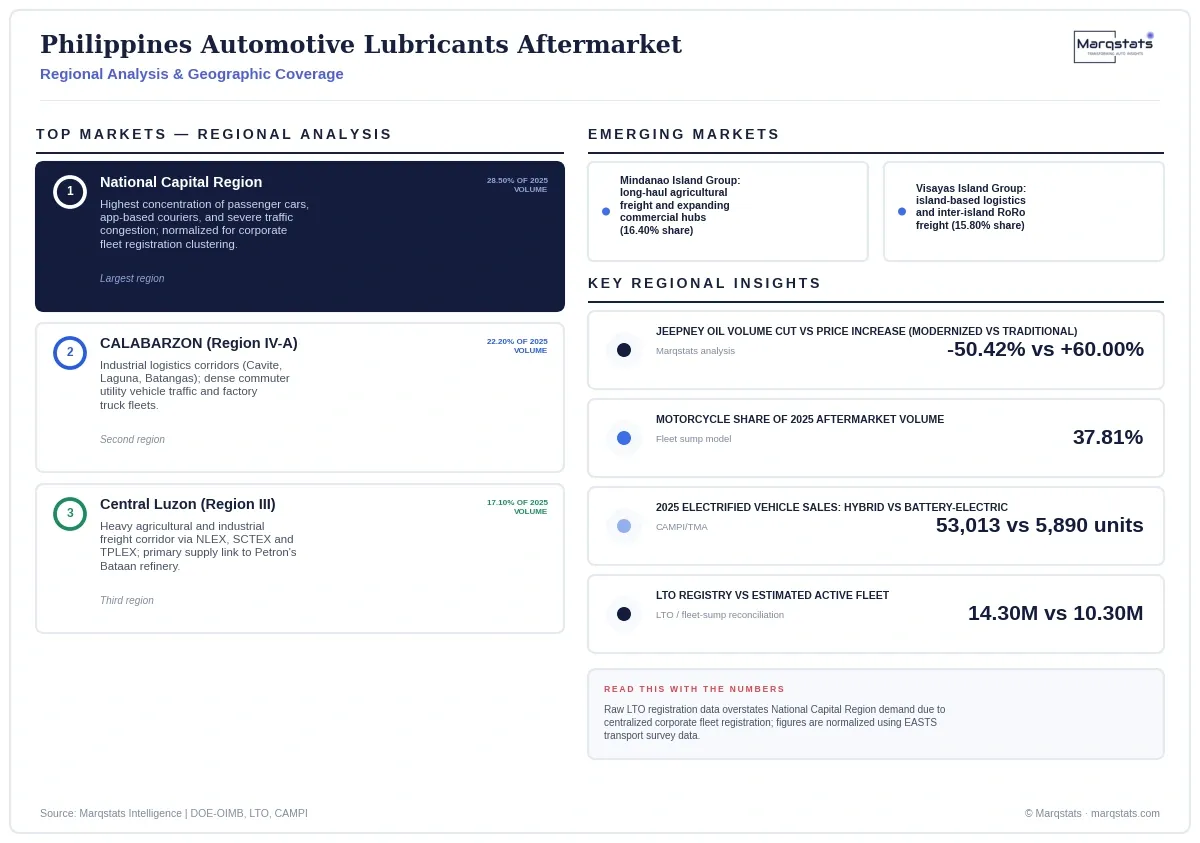Click the 37.81% motorcycle share value
This screenshot has width=1200, height=843.
pyautogui.click(x=1108, y=437)
